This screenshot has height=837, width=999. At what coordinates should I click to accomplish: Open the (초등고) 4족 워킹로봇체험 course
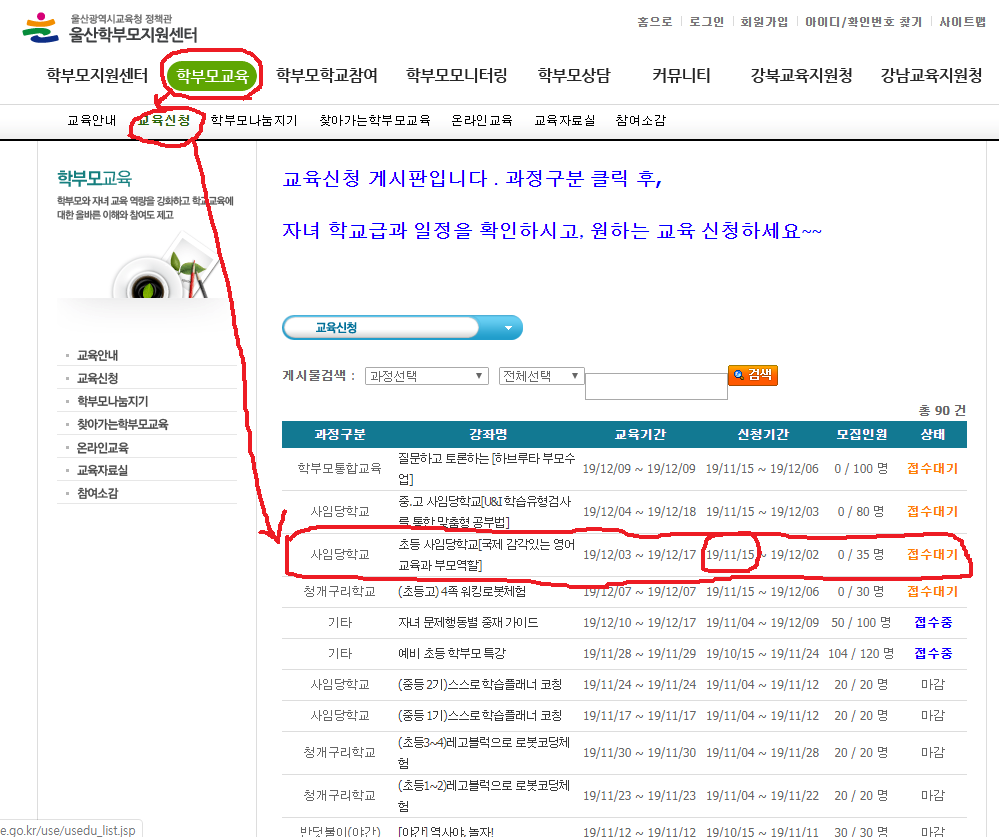pos(462,592)
